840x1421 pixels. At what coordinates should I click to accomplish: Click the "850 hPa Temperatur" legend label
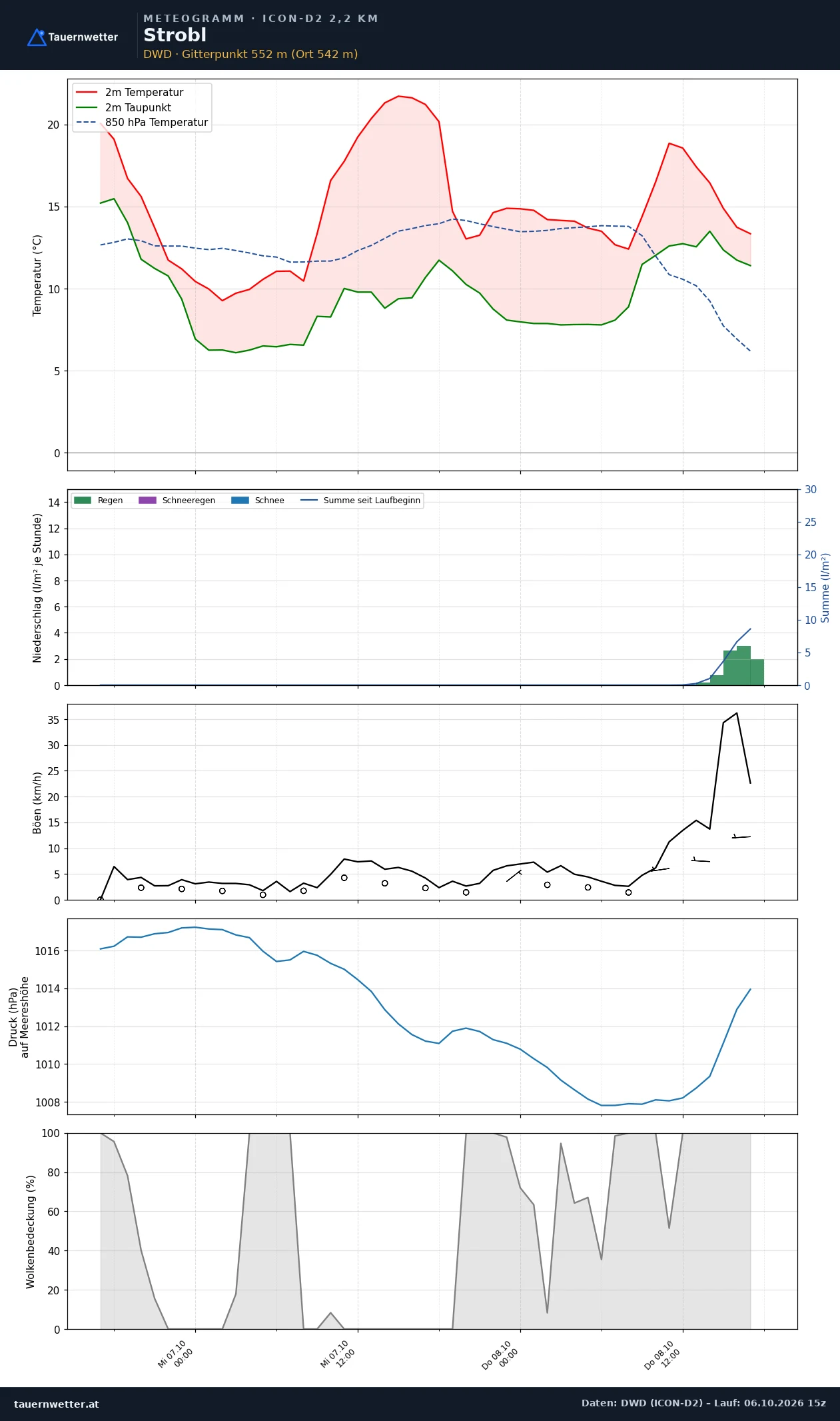point(157,123)
